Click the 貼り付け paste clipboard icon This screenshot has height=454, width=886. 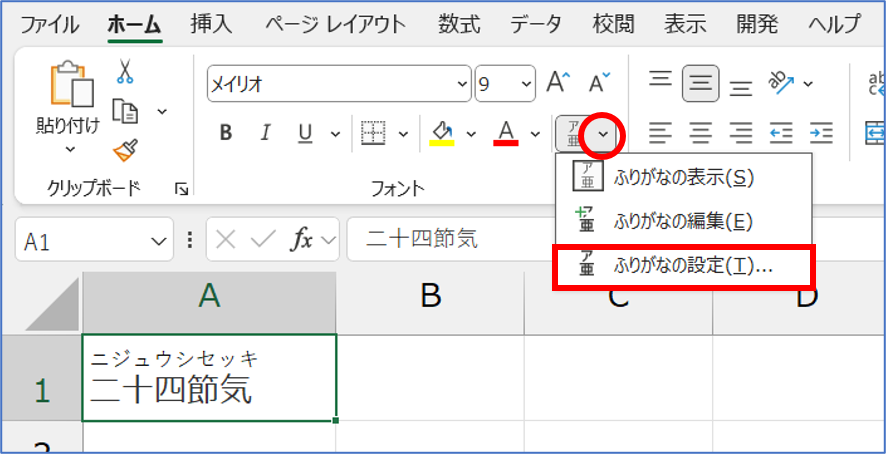coord(70,86)
